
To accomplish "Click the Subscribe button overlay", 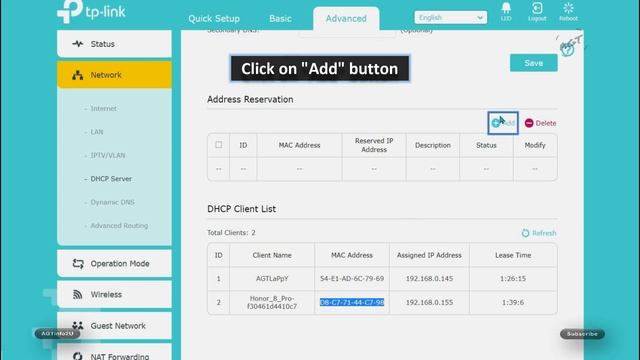I will 582,334.
